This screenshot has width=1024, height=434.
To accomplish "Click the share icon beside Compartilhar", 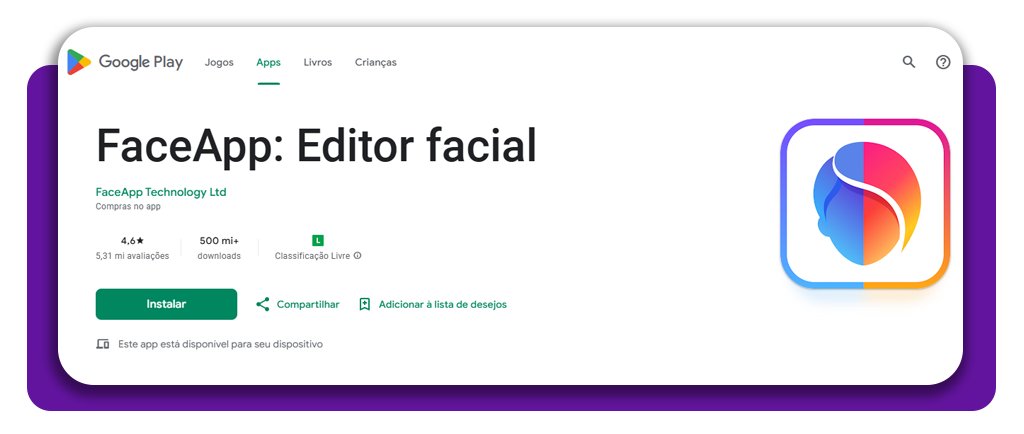I will click(263, 304).
